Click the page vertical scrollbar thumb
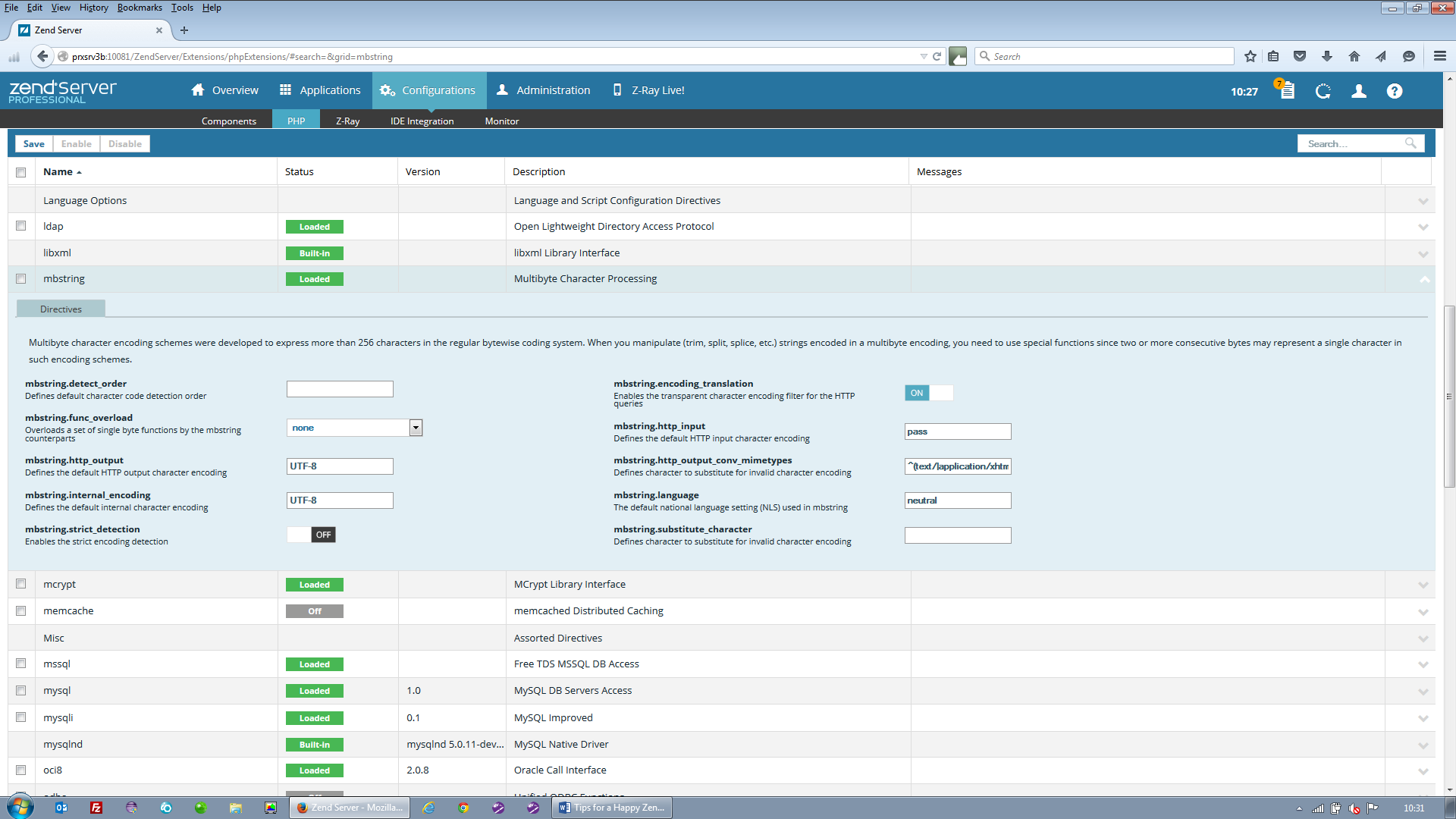This screenshot has width=1456, height=819. click(1449, 396)
